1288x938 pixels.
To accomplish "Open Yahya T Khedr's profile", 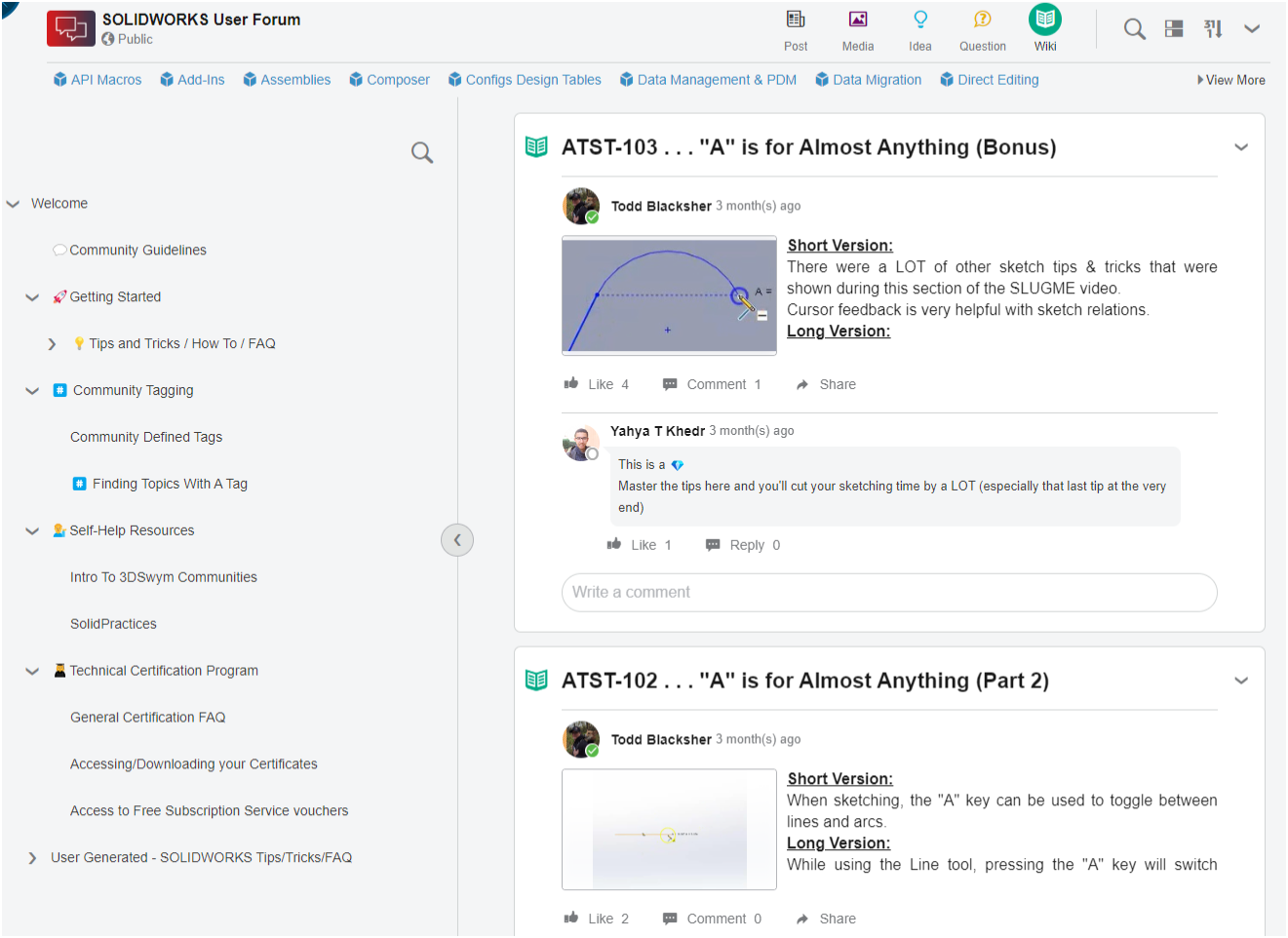I will [x=657, y=432].
